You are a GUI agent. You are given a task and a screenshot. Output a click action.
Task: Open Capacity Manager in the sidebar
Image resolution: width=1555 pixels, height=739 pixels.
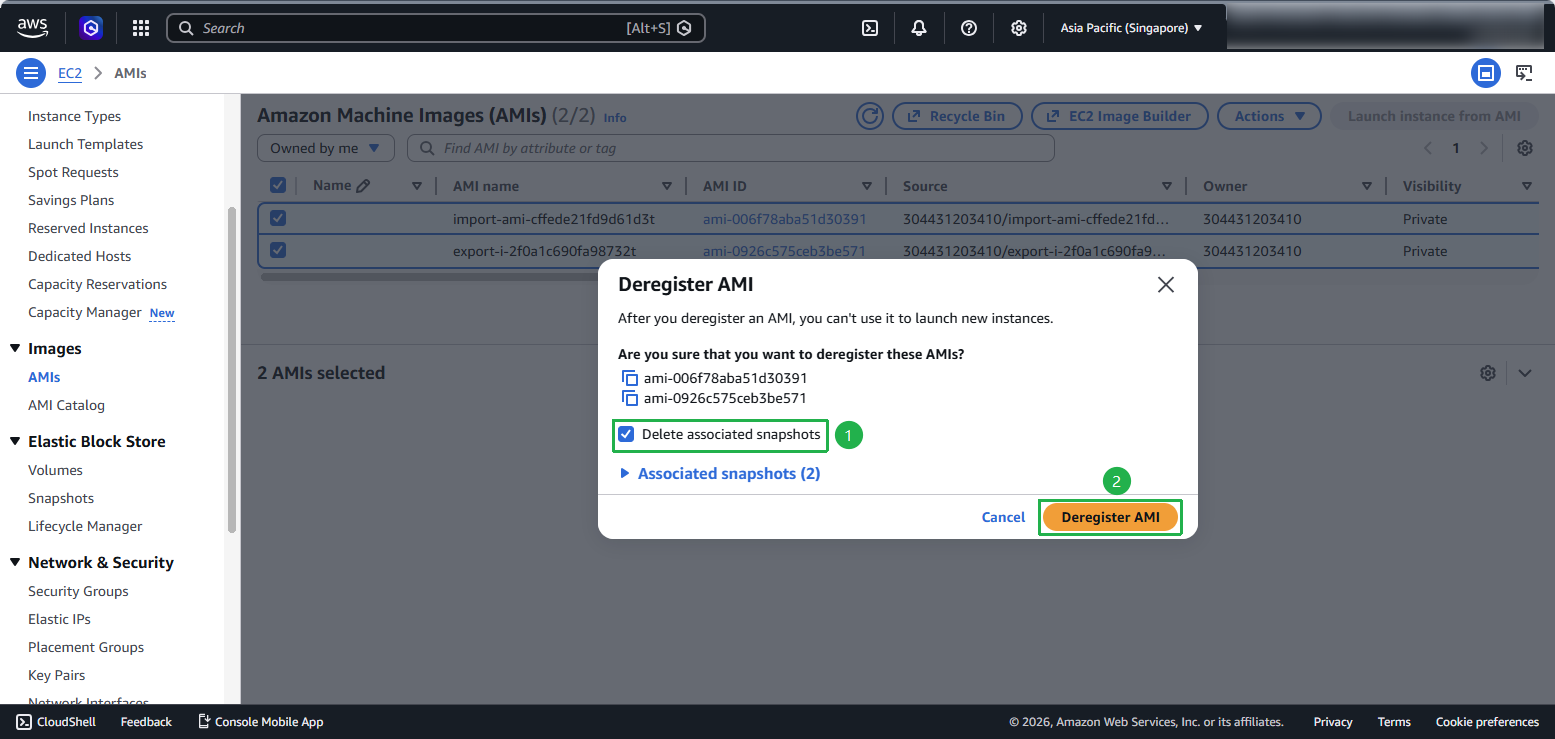[x=85, y=312]
